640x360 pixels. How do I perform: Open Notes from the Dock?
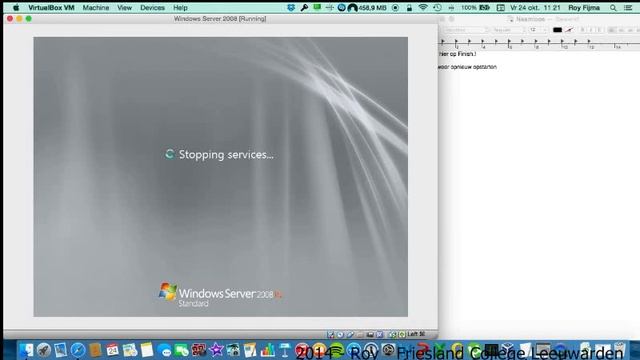(147, 350)
